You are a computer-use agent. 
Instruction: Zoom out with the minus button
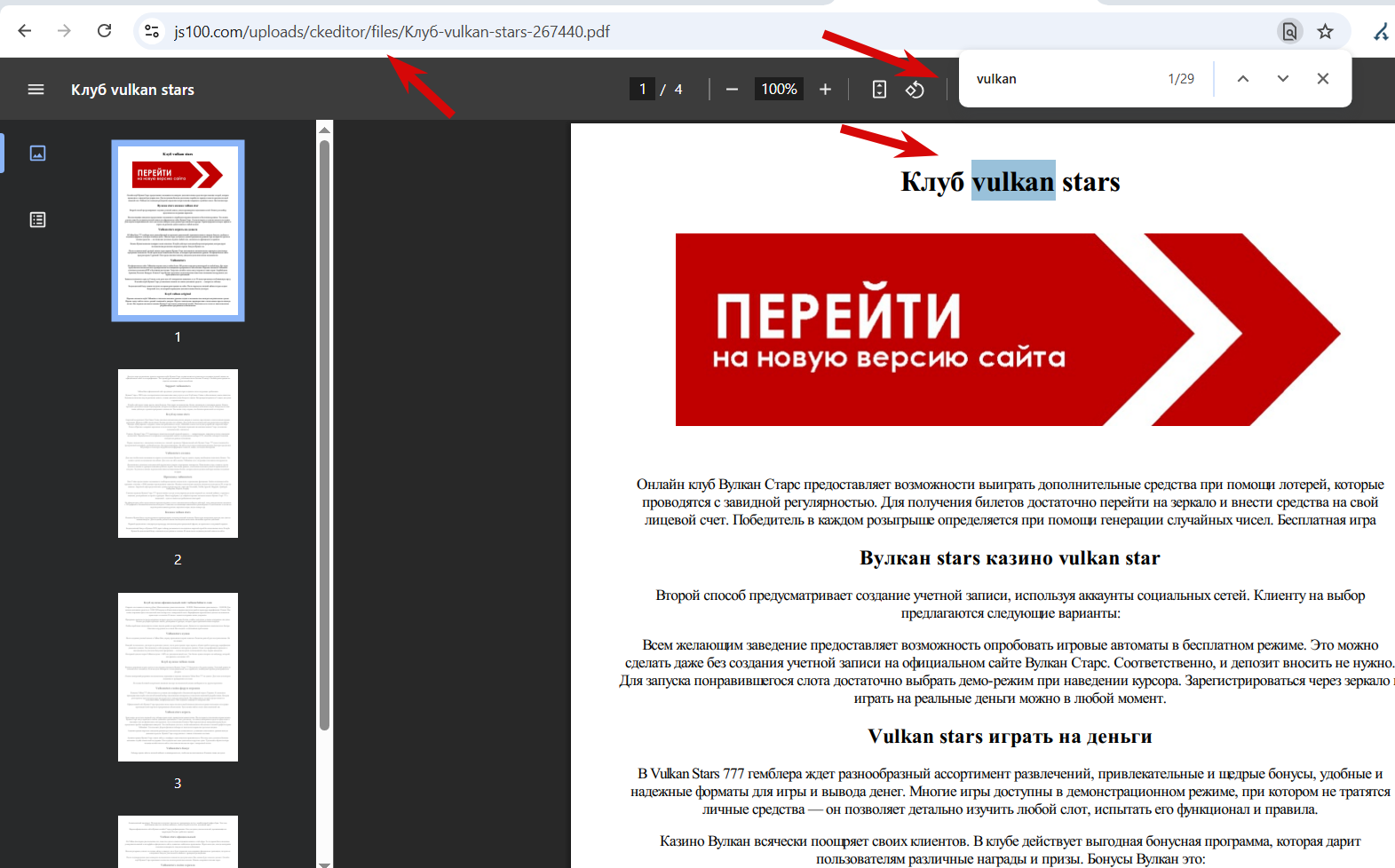(x=732, y=89)
